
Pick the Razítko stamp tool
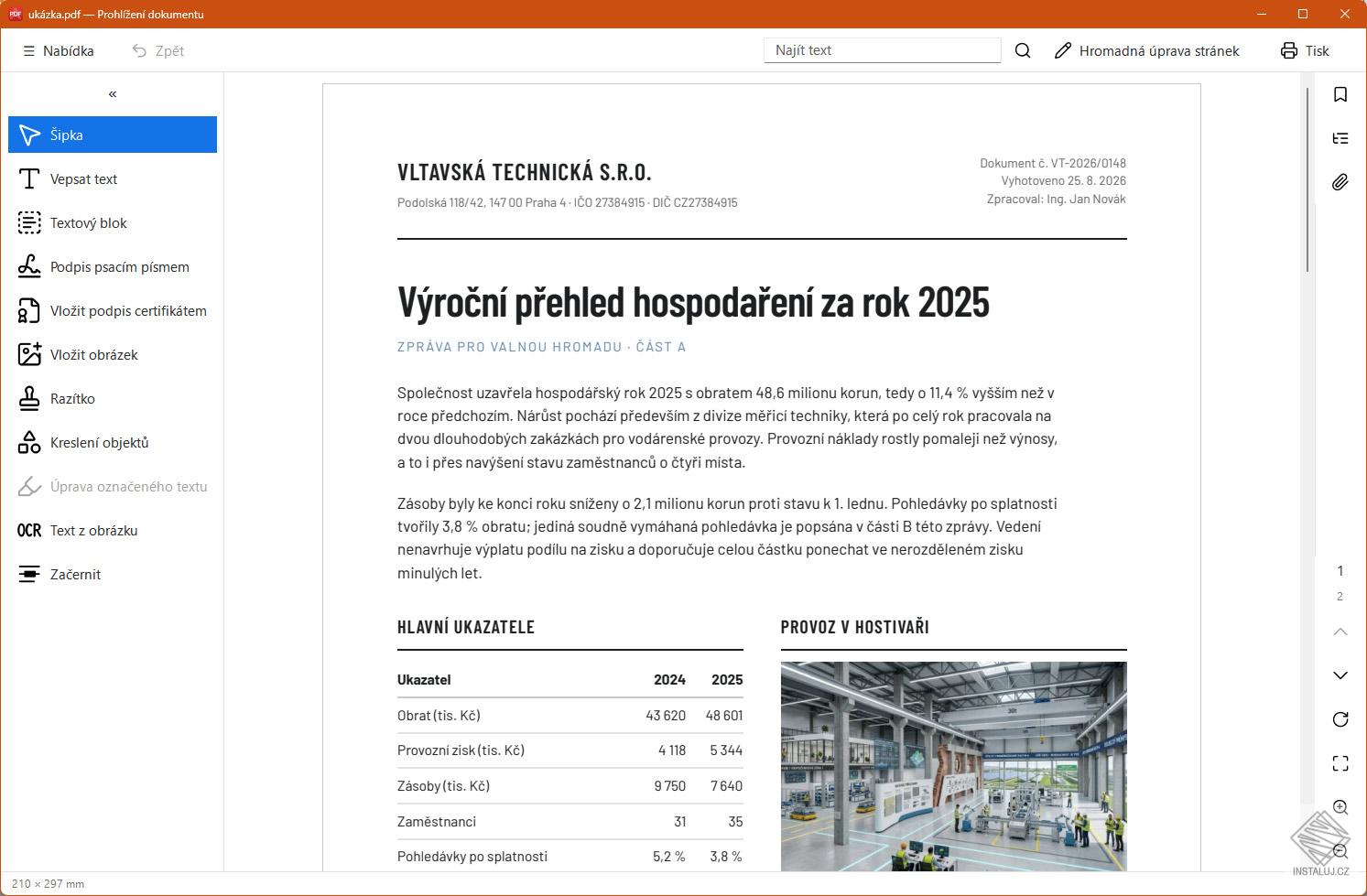click(x=113, y=398)
